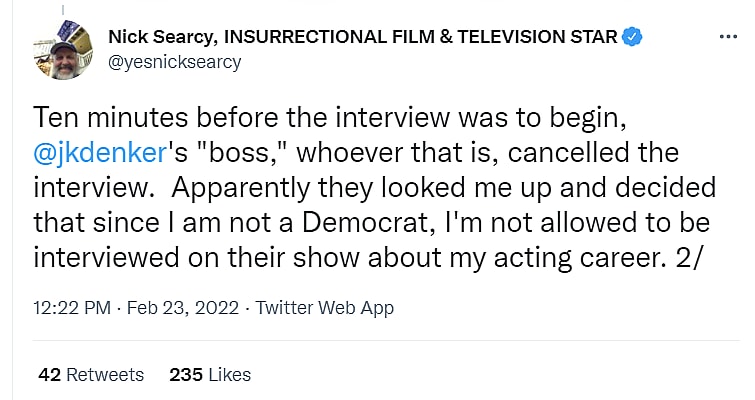View the 235 Likes list
Viewport: 755px width, 400px height.
point(210,375)
